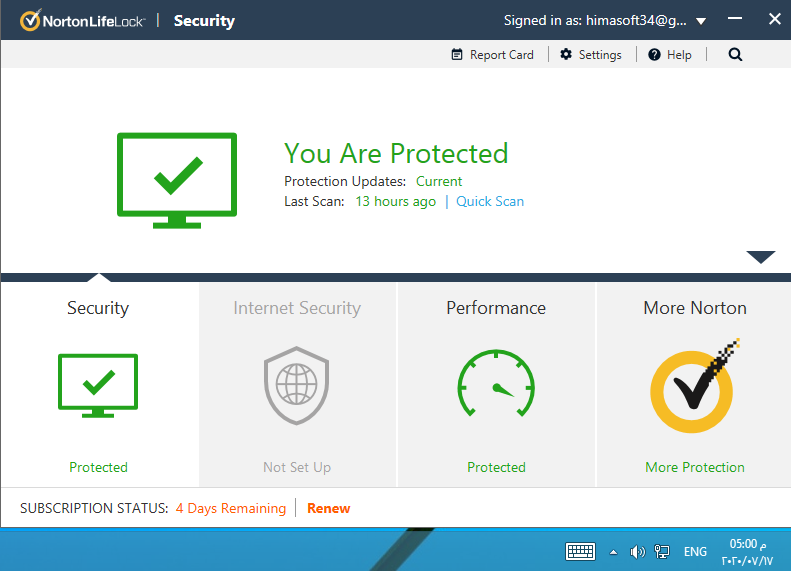Expand the signed-in account dropdown arrow
Screen dimensions: 791x571
click(x=701, y=21)
